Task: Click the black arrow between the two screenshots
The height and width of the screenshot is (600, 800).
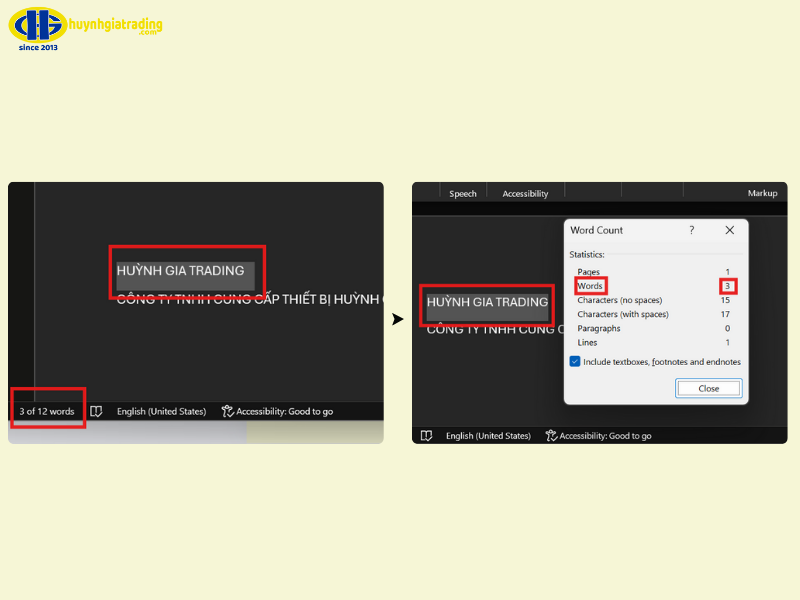Action: point(397,319)
